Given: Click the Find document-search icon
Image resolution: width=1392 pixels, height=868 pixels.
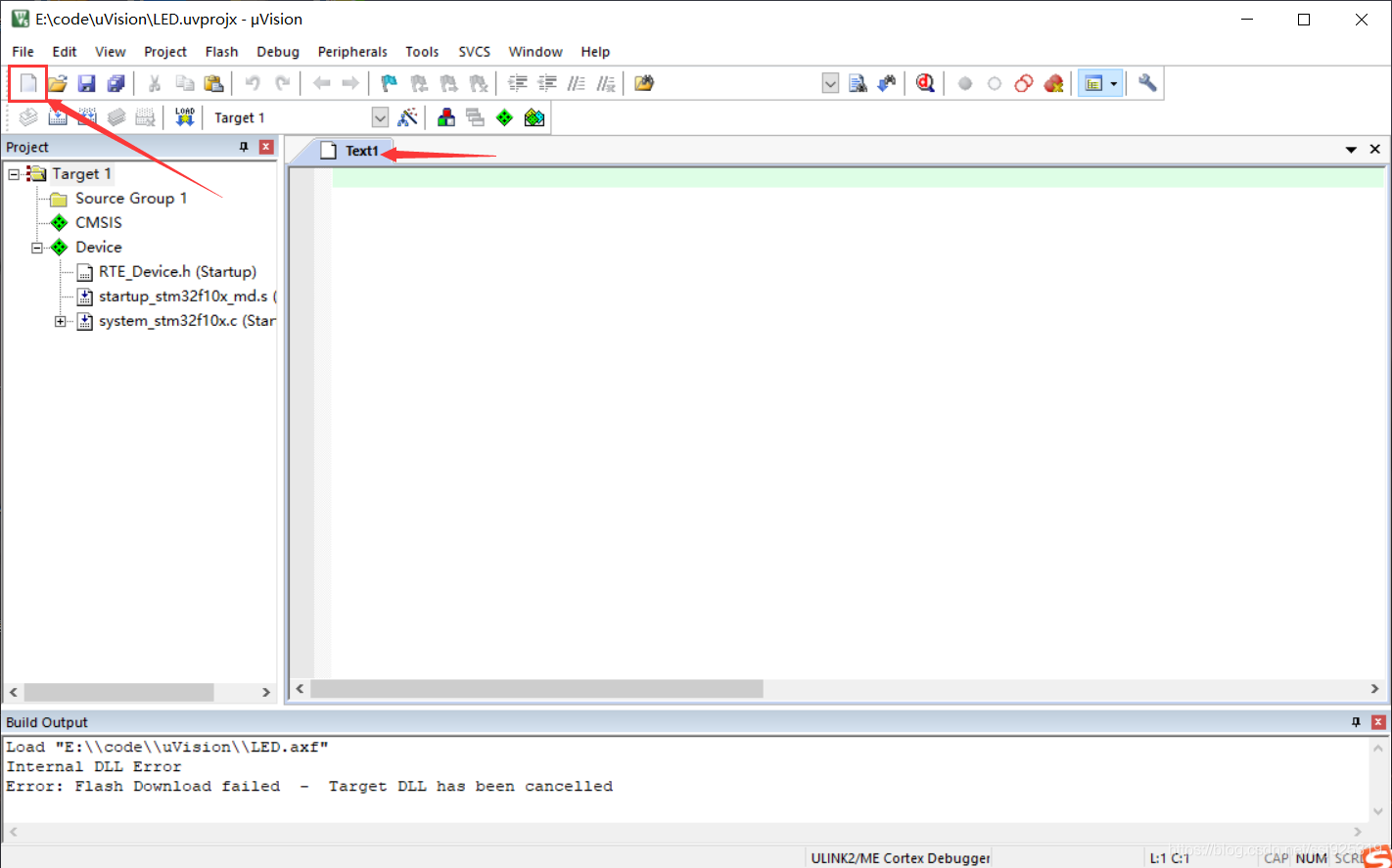Looking at the screenshot, I should click(x=858, y=83).
